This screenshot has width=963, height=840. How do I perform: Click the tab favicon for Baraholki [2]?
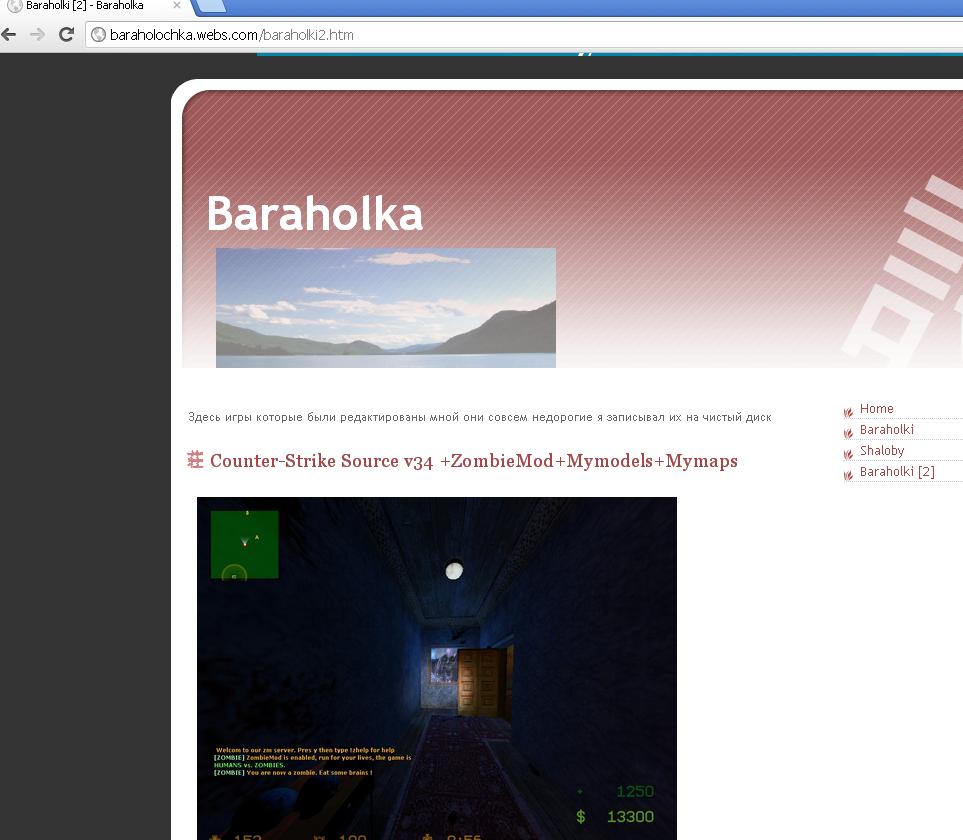(x=14, y=6)
